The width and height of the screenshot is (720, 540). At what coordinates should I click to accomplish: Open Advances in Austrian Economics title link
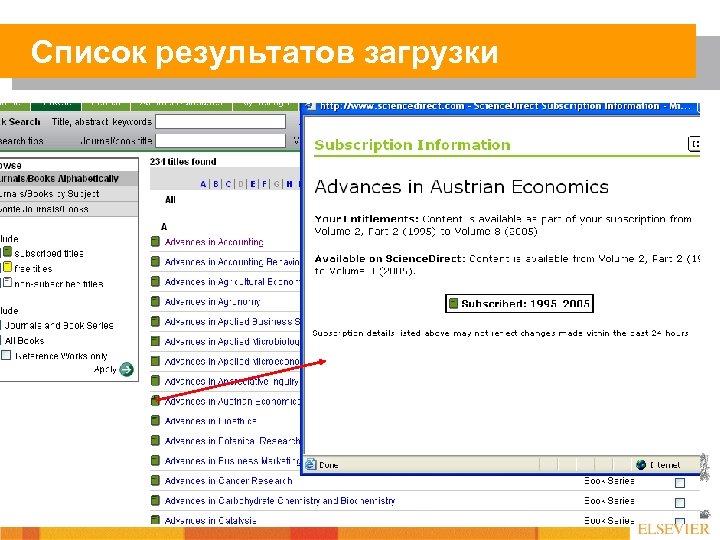[x=232, y=401]
